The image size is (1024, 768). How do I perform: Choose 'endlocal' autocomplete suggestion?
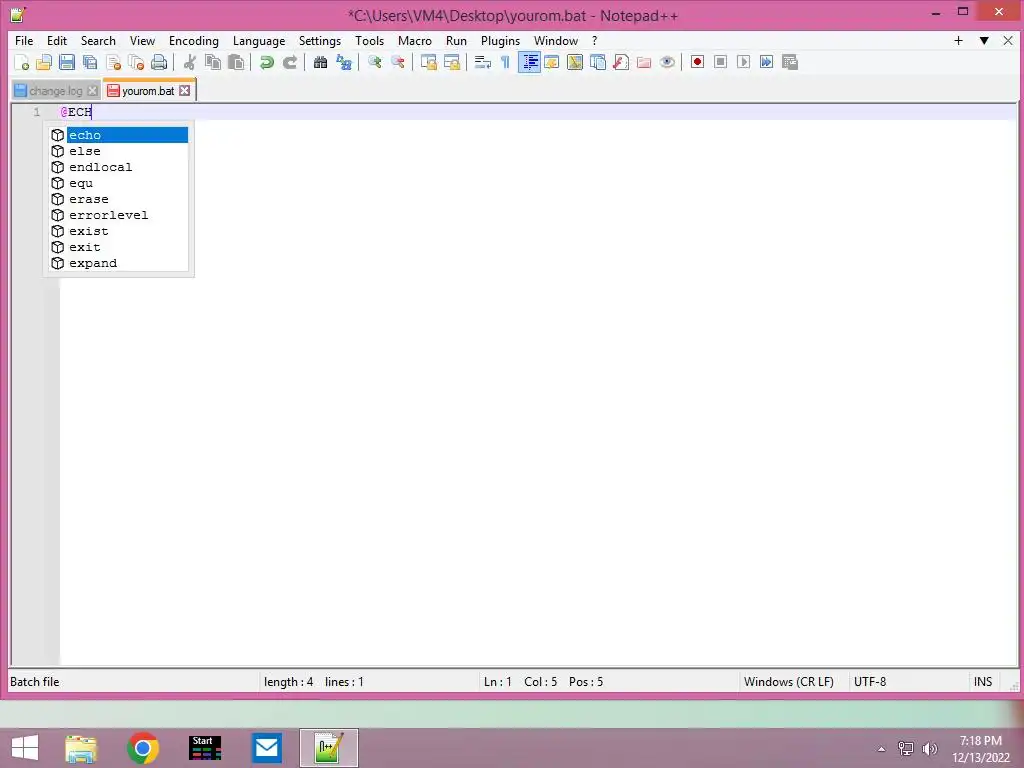120,167
